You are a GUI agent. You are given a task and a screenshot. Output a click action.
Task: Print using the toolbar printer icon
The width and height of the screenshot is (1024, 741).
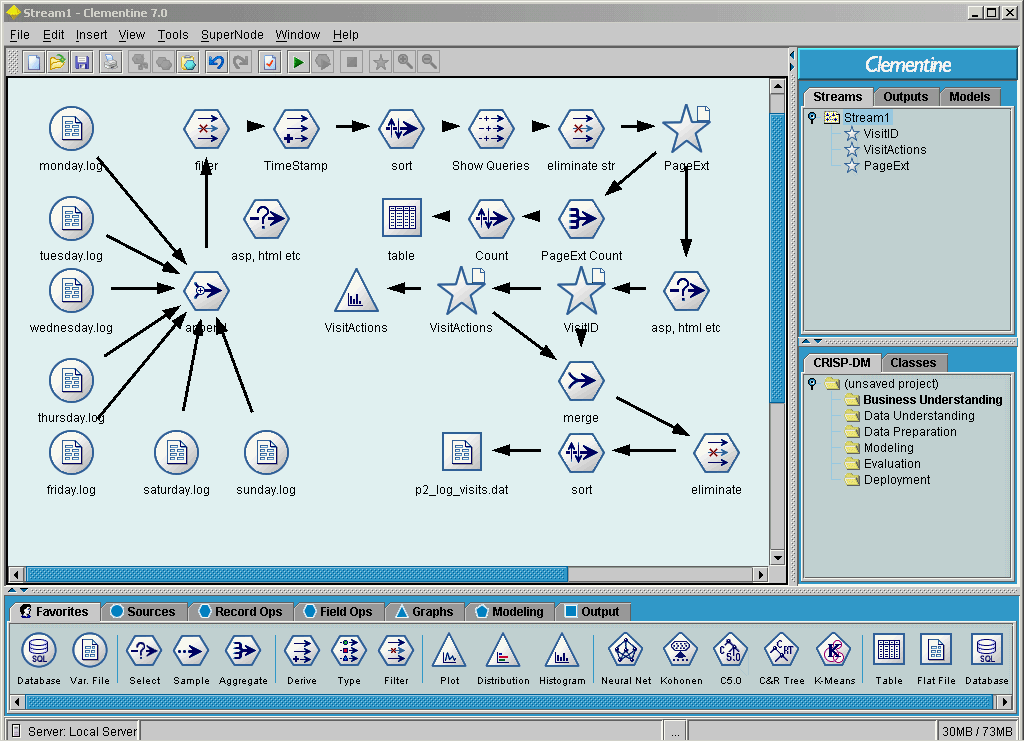click(x=111, y=63)
